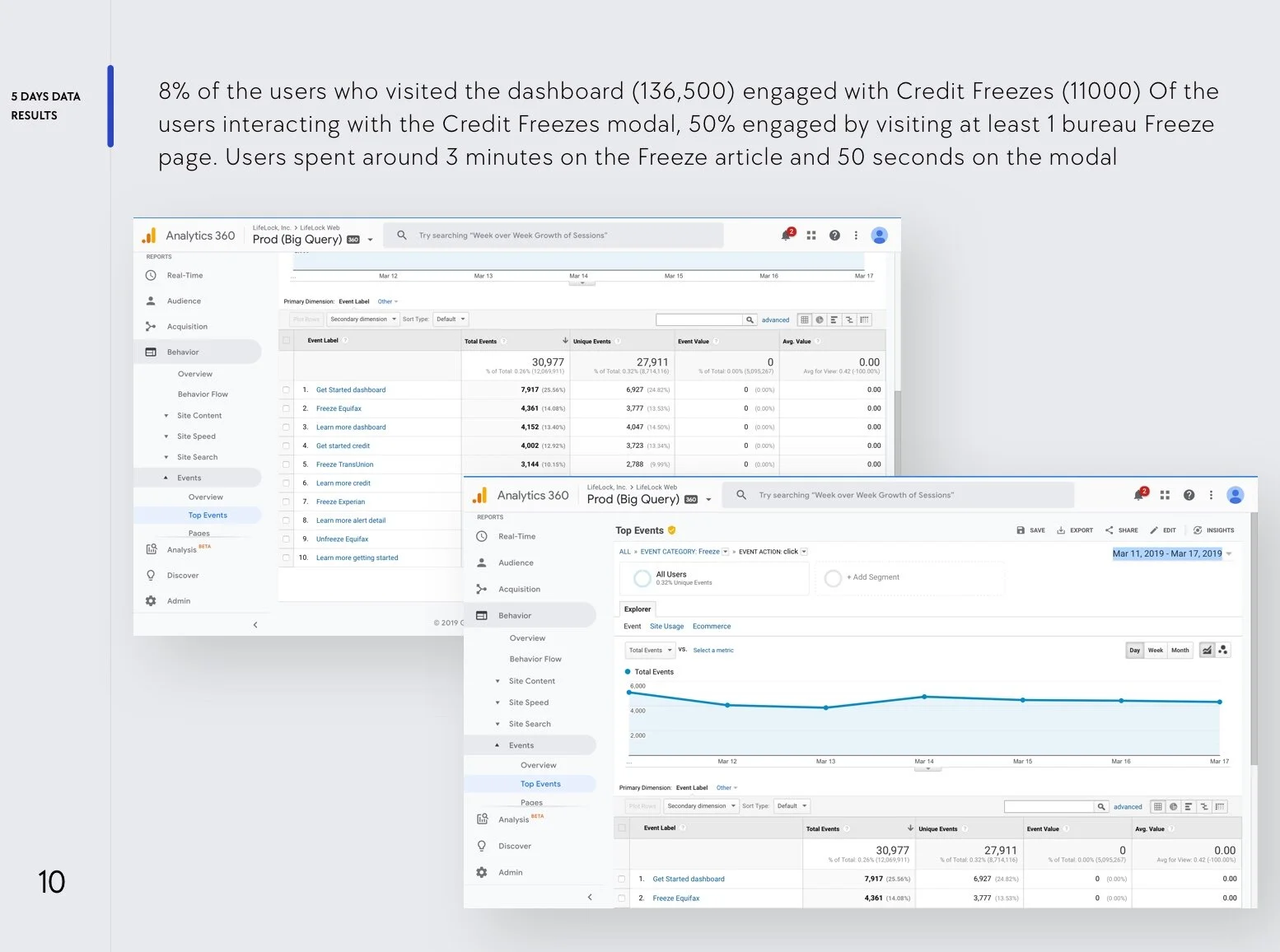Select the Pivot view in the back window
The height and width of the screenshot is (952, 1280).
[x=864, y=320]
